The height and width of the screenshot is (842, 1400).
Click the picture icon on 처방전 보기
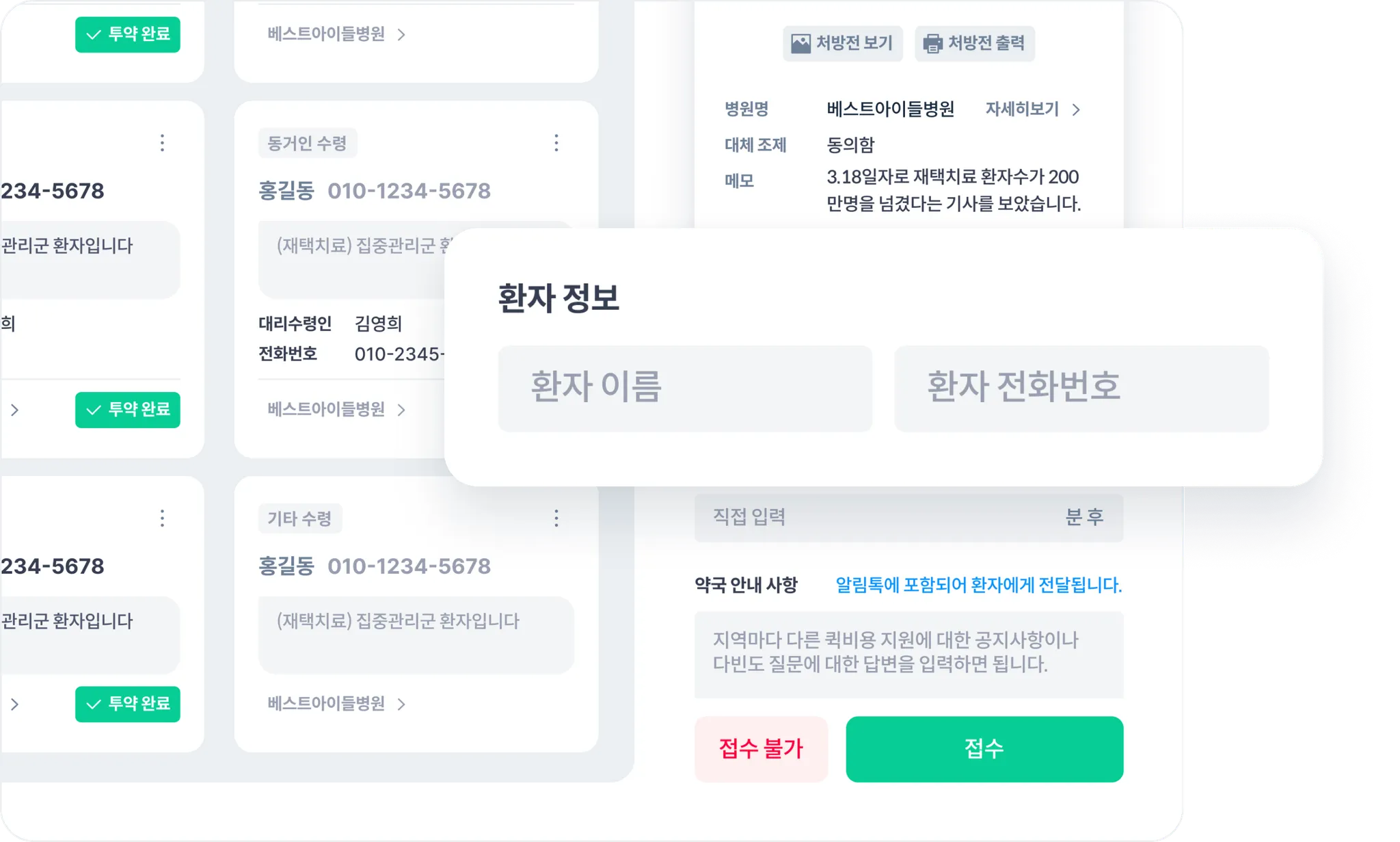pos(800,44)
